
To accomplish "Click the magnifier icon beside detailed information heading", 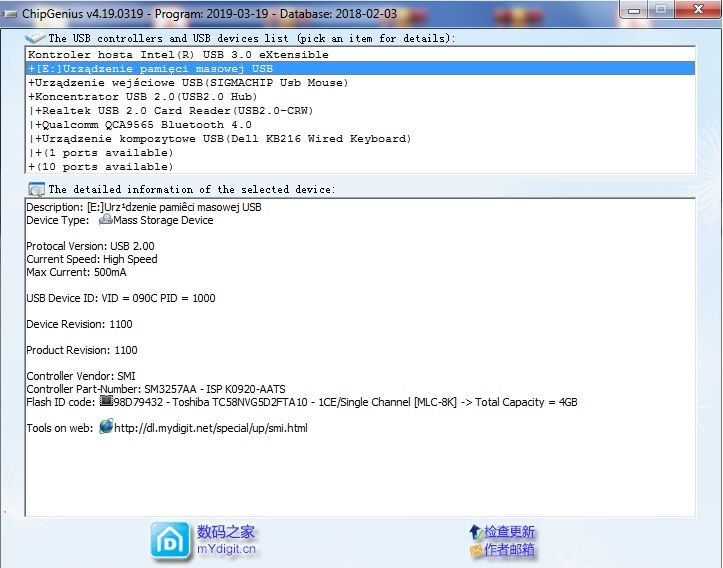I will 36,189.
